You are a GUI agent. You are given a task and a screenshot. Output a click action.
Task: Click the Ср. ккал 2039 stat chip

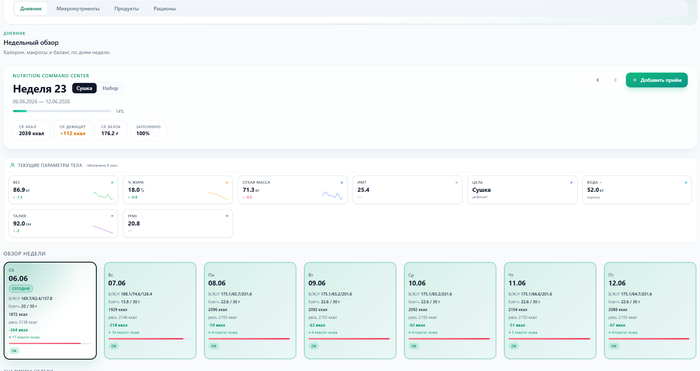click(x=32, y=130)
